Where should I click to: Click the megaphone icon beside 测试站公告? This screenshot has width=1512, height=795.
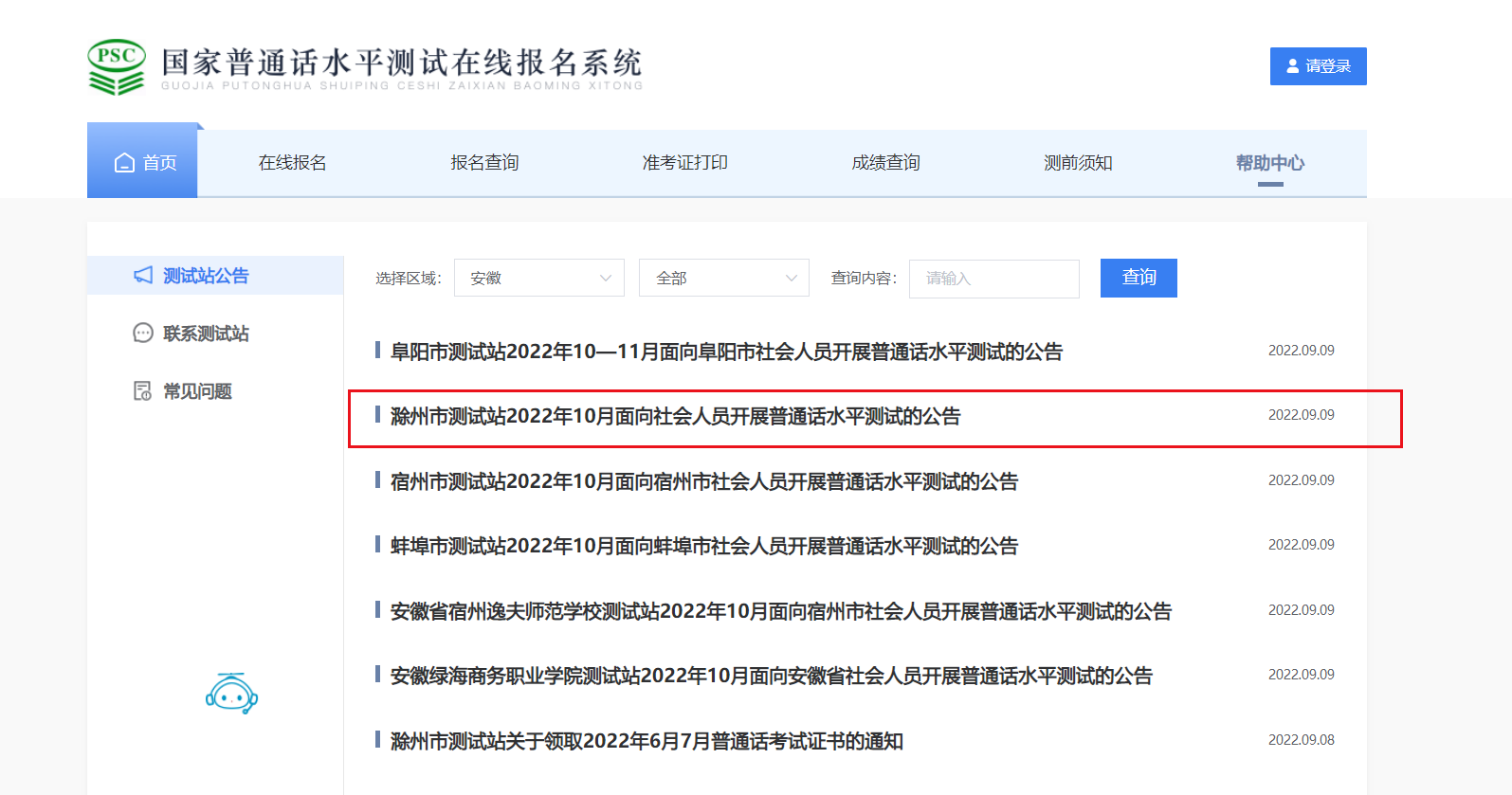click(143, 275)
